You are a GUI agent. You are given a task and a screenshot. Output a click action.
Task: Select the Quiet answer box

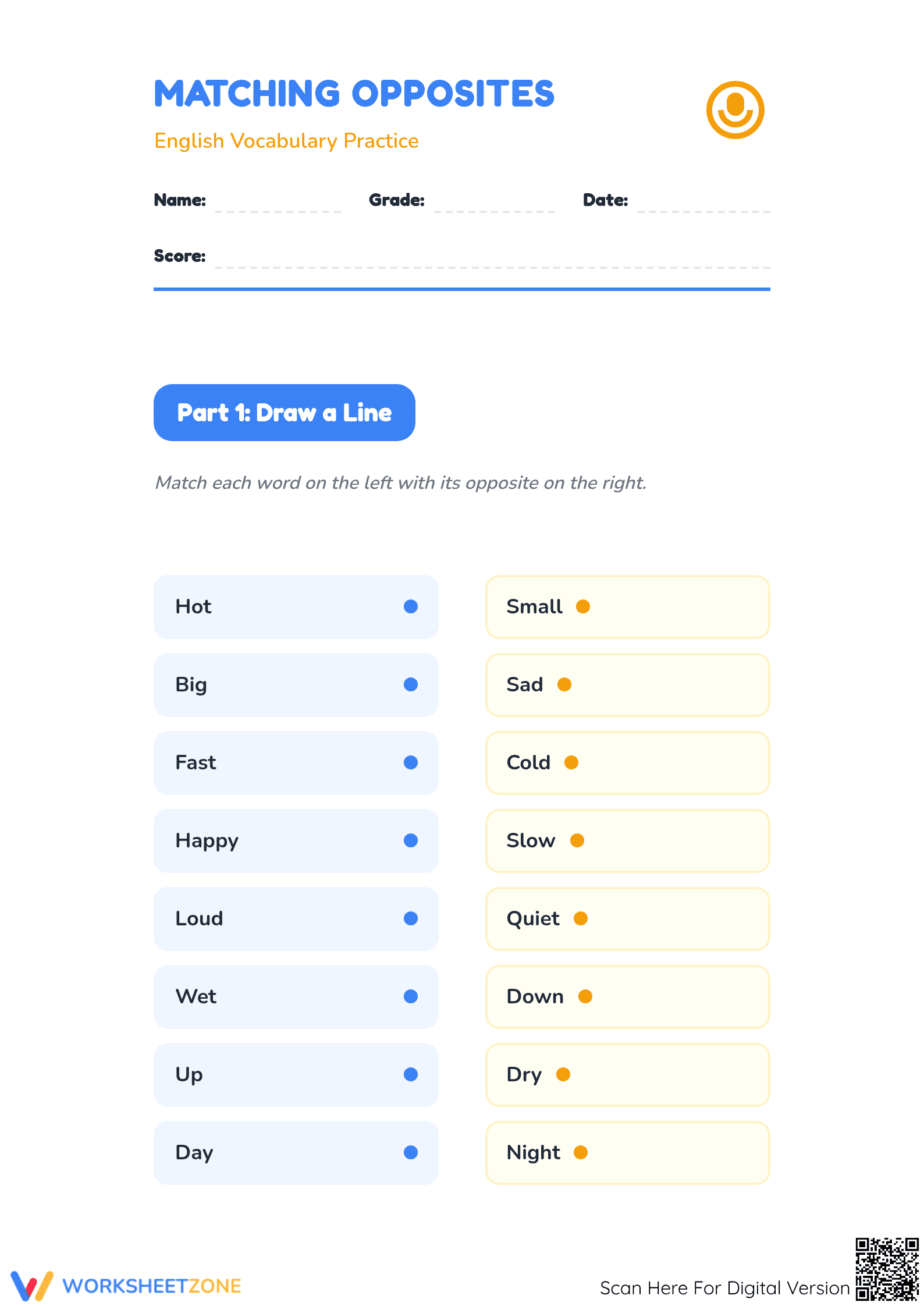coord(628,919)
